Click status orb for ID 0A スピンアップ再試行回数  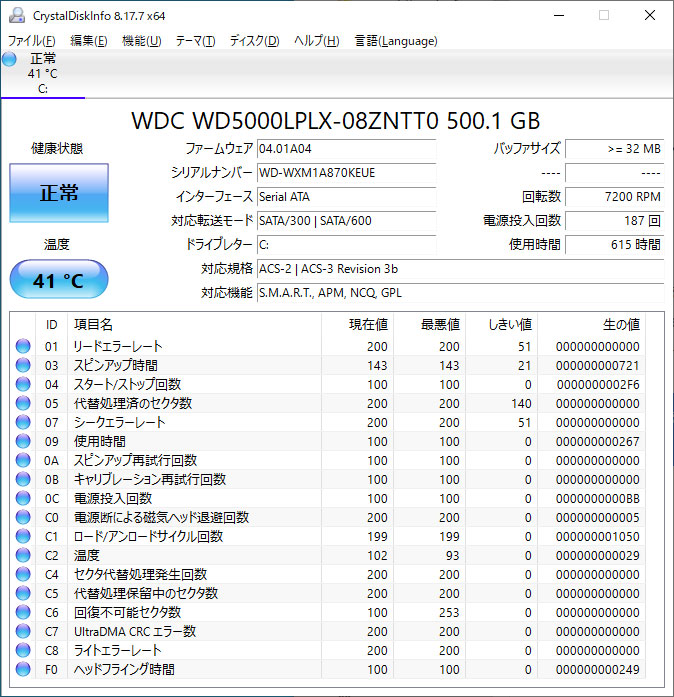point(23,460)
